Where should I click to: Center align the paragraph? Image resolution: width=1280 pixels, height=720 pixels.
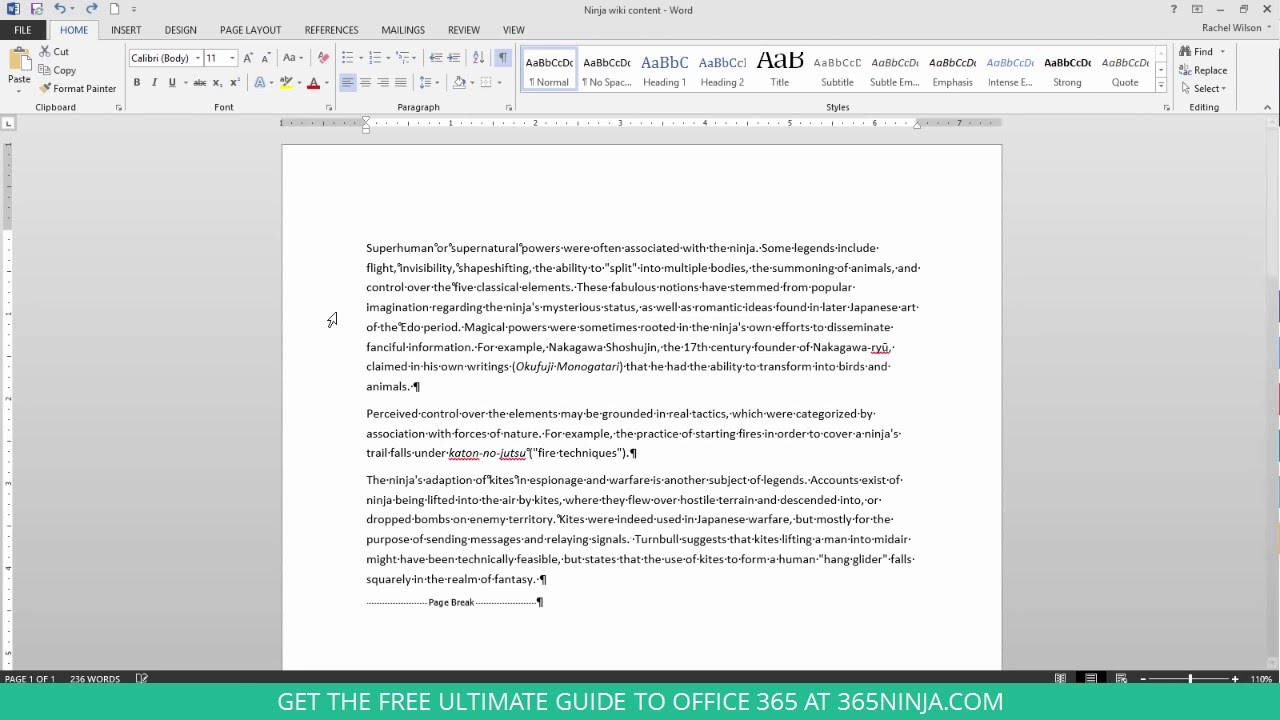[365, 82]
